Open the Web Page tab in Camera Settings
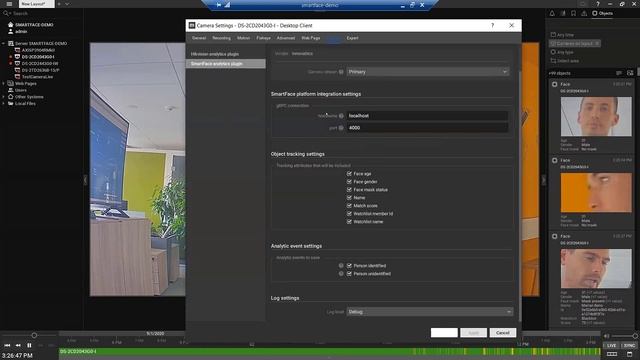The height and width of the screenshot is (360, 640). coord(311,38)
